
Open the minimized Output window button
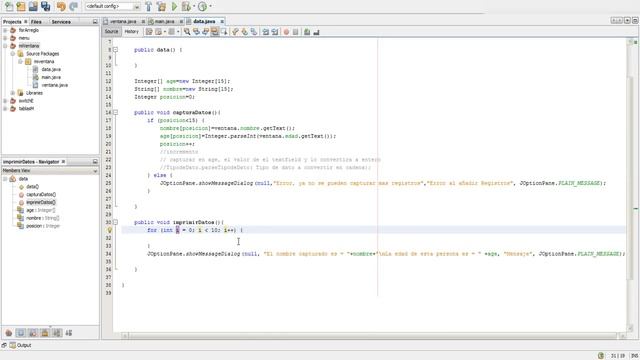(x=20, y=345)
